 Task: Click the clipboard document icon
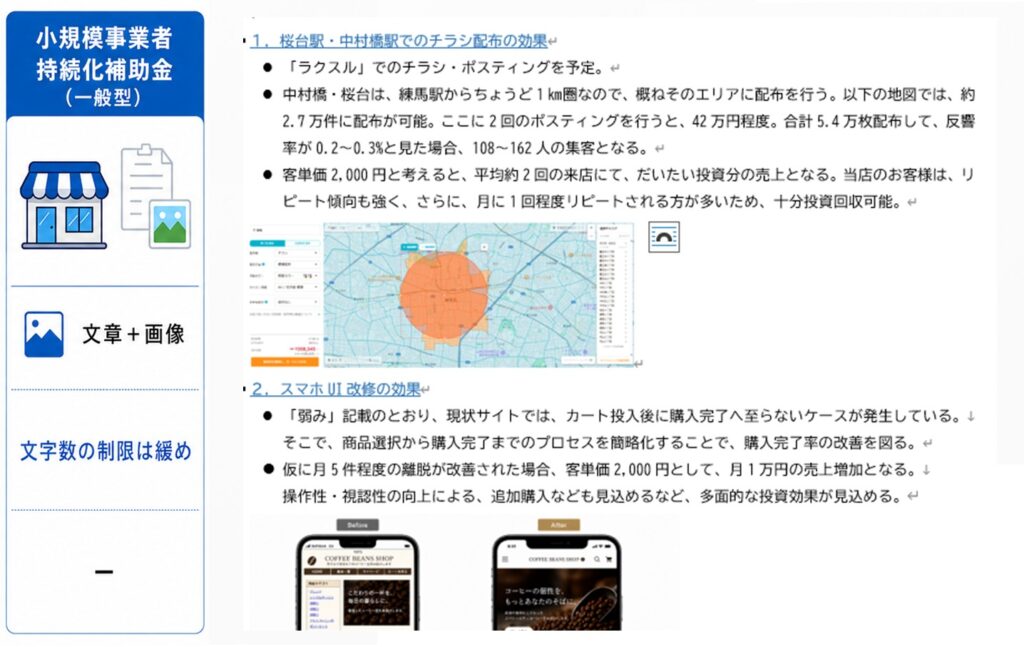point(146,187)
